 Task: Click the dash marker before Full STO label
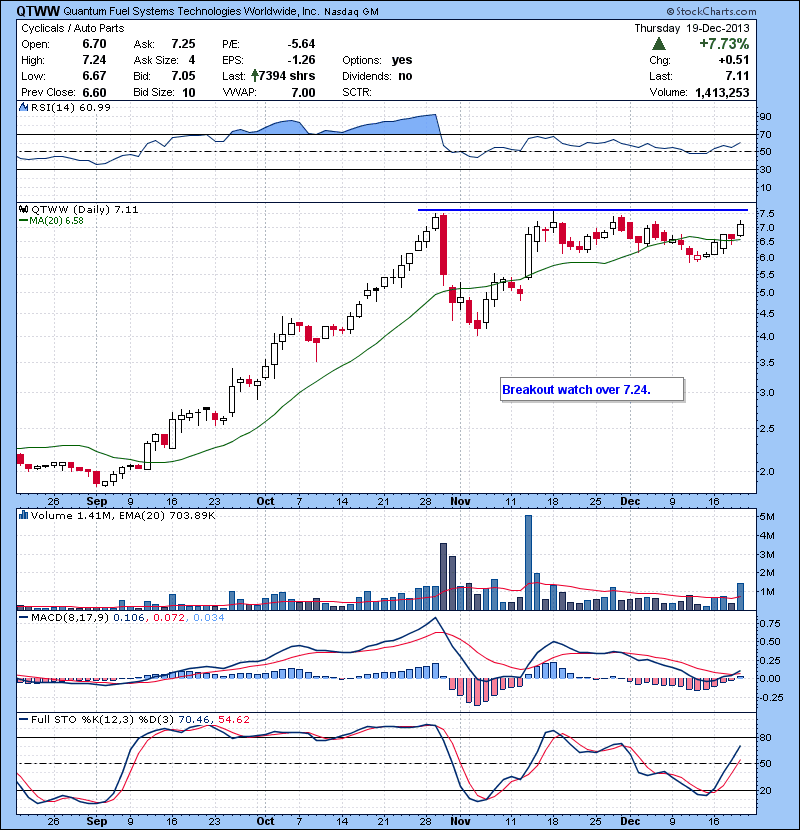coord(23,719)
